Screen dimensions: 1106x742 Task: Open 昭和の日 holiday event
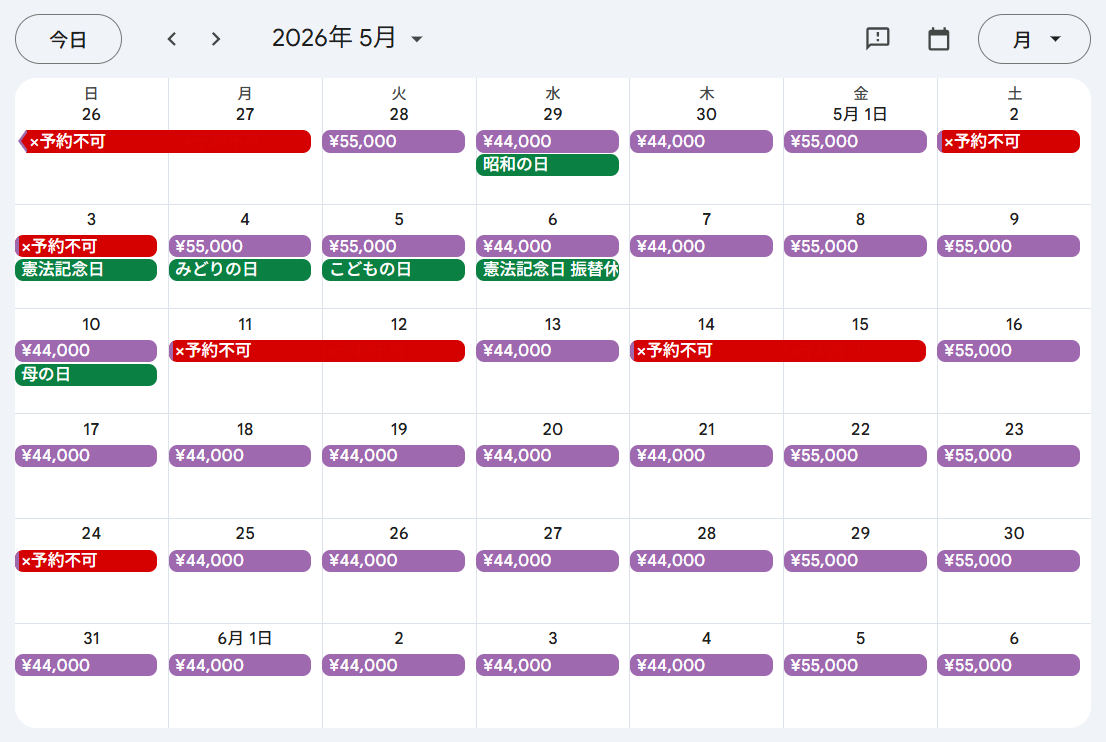[547, 165]
